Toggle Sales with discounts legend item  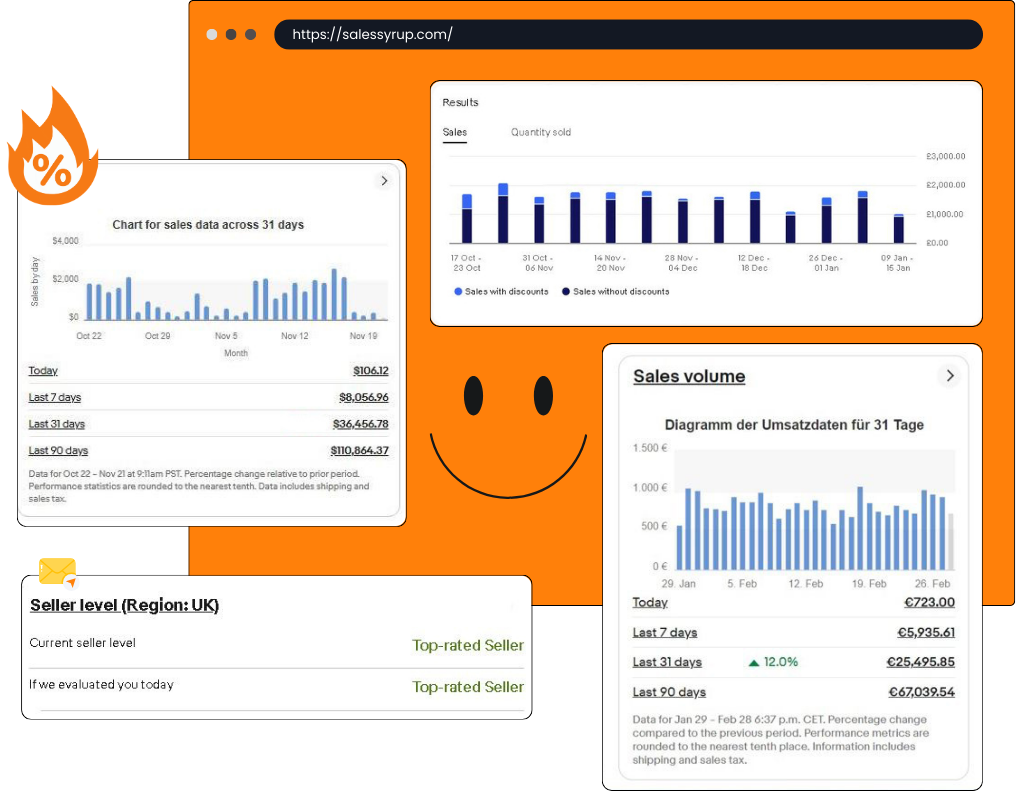501,292
